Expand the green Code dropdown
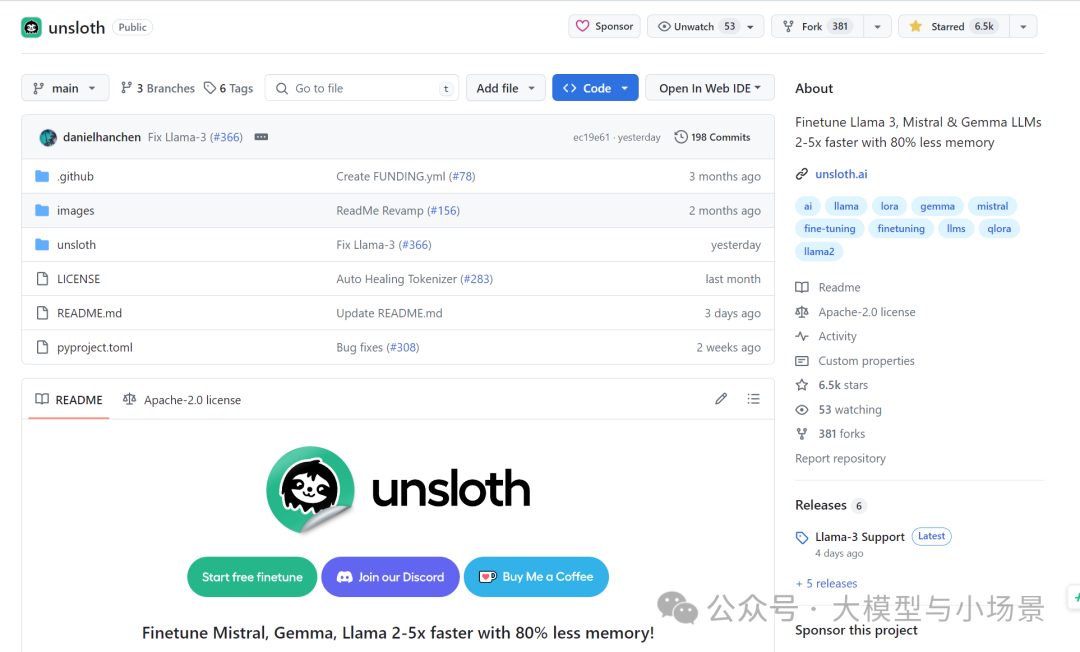1080x652 pixels. click(x=595, y=88)
